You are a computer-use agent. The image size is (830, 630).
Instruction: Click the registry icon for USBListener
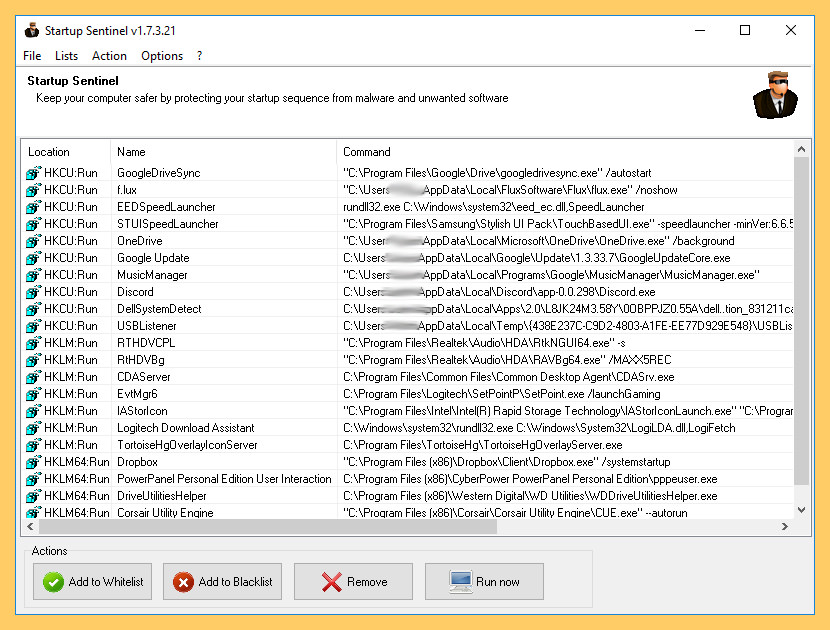coord(33,326)
